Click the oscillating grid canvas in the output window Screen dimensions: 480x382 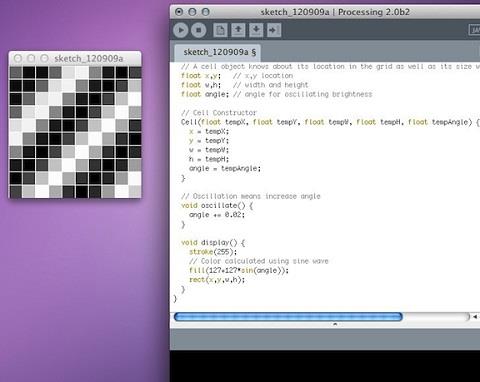point(75,132)
